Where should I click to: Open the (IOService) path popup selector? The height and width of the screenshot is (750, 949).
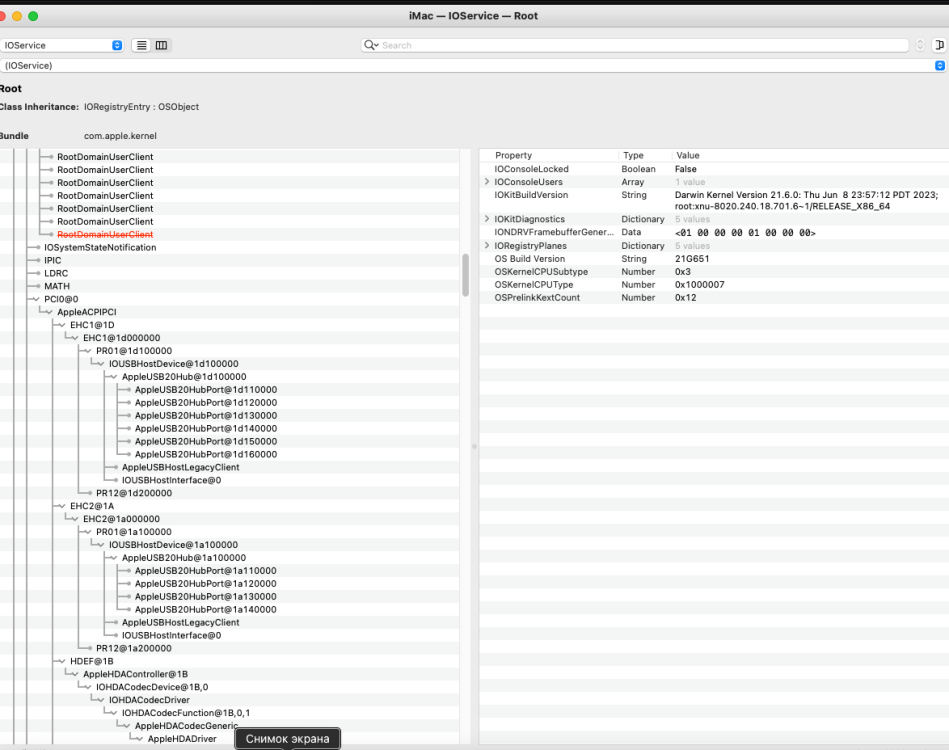tap(473, 65)
